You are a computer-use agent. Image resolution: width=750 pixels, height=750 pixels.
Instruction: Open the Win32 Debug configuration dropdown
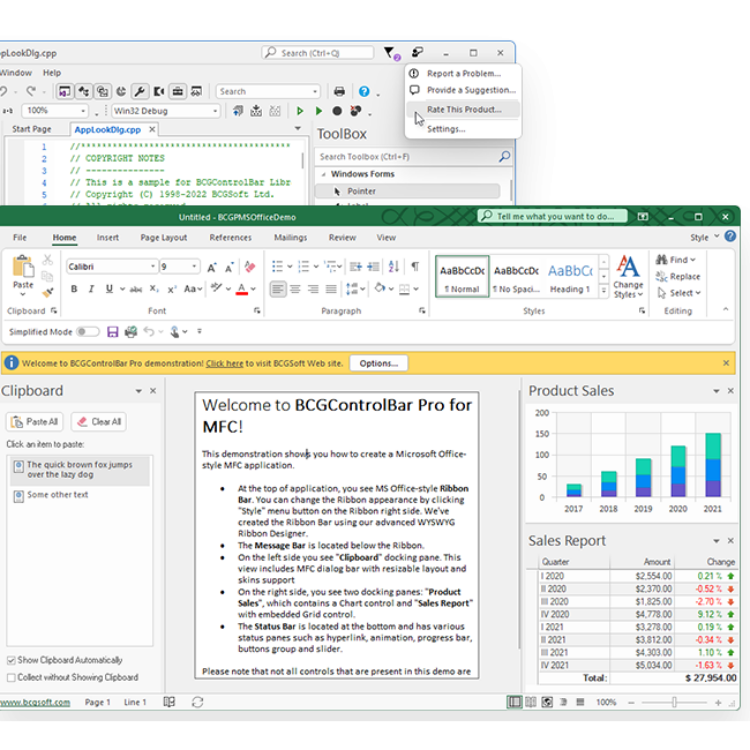pyautogui.click(x=214, y=111)
